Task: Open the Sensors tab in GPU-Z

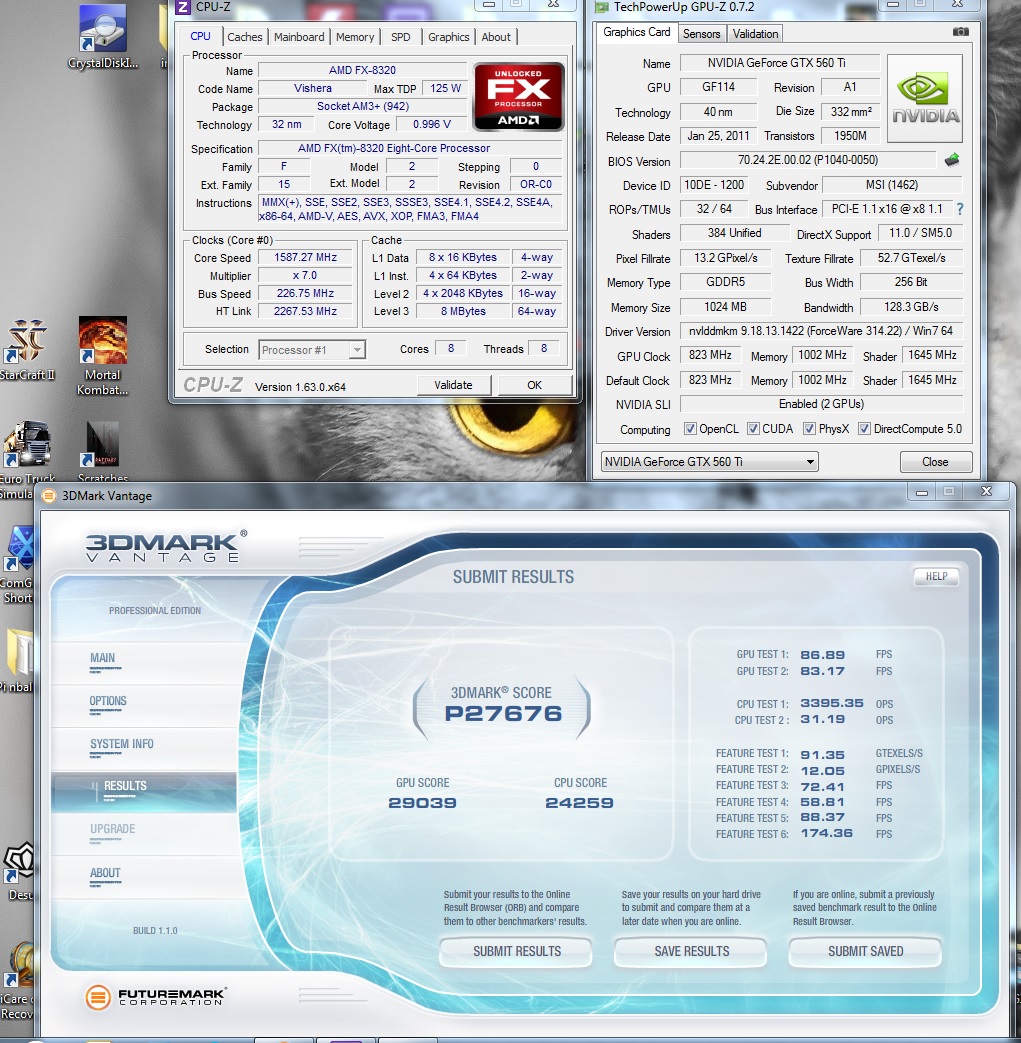Action: pyautogui.click(x=701, y=33)
